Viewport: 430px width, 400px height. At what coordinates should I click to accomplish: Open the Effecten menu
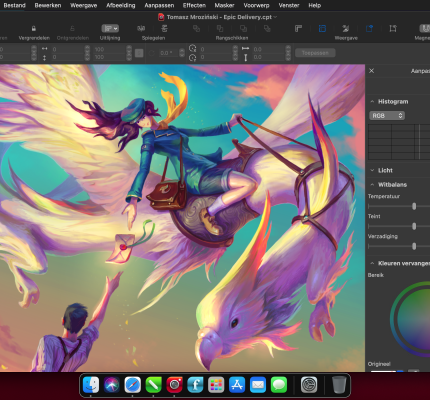(194, 5)
